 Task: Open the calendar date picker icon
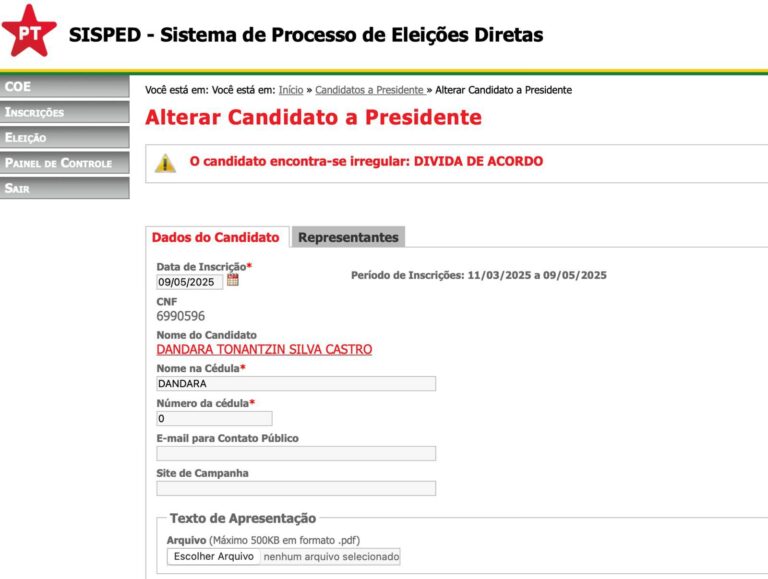click(233, 281)
